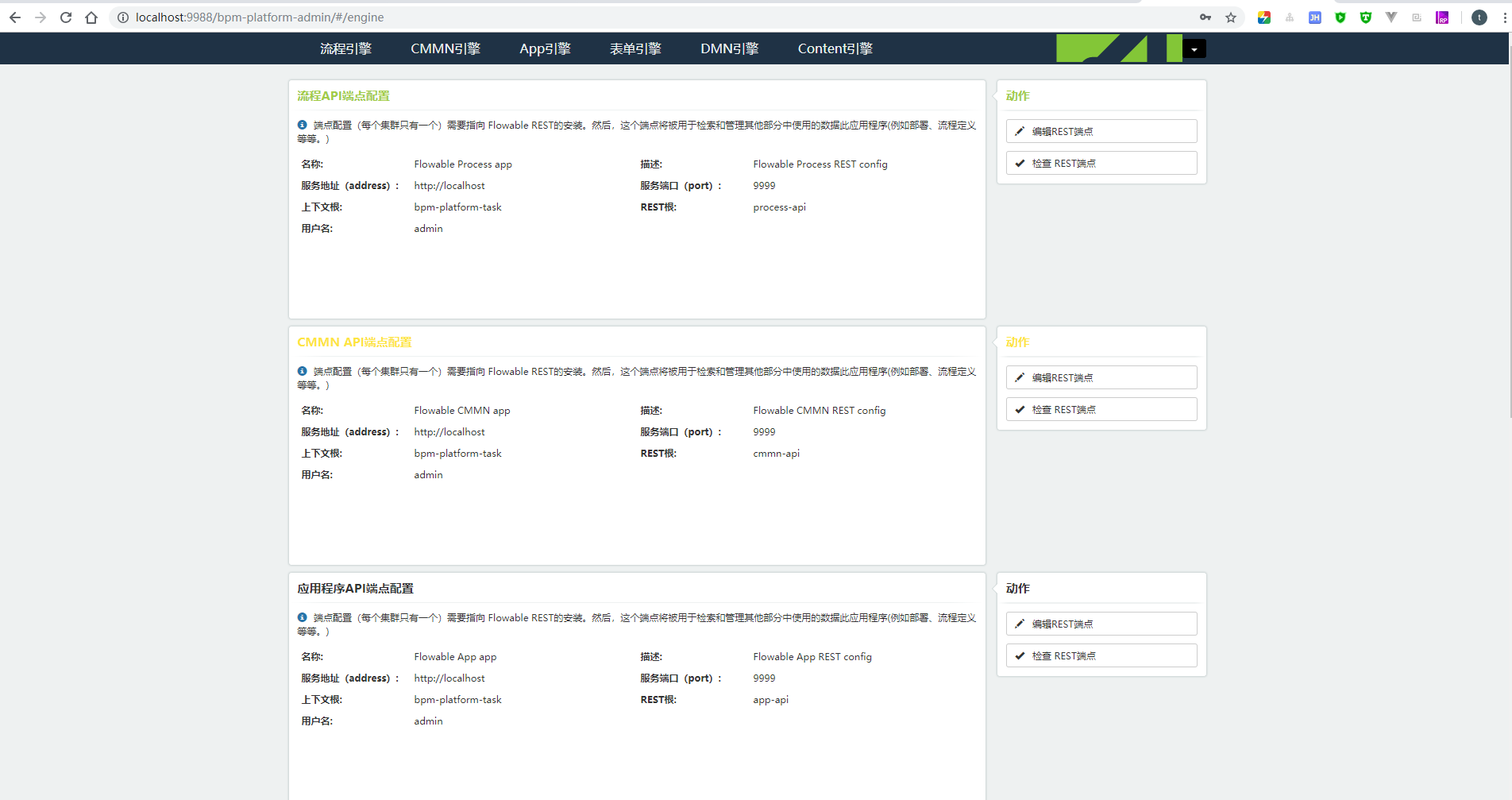Bookmark this page with the star icon
The height and width of the screenshot is (800, 1512).
point(1231,17)
